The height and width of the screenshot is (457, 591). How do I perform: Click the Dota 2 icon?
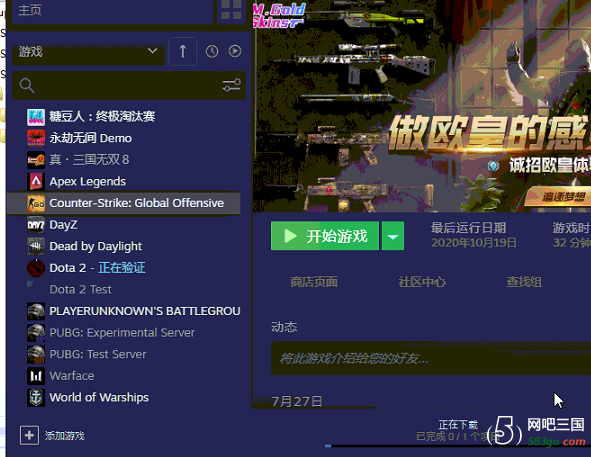(x=36, y=268)
